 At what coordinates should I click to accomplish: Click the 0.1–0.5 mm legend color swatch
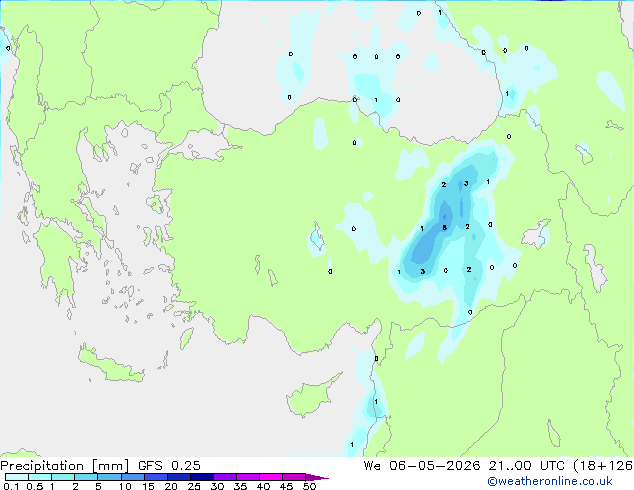17,477
